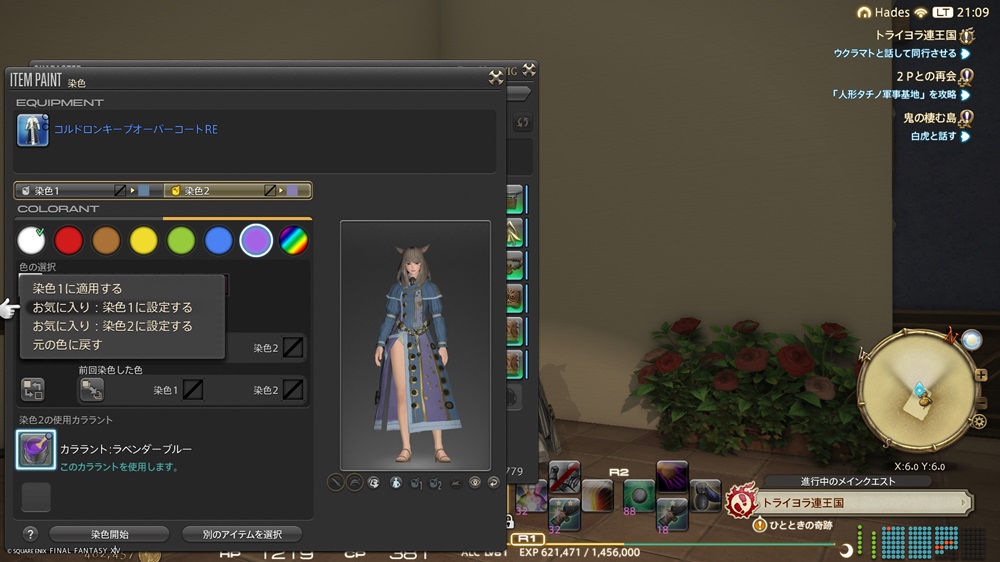Click the Hades home world icon
1000x562 pixels.
pos(864,12)
